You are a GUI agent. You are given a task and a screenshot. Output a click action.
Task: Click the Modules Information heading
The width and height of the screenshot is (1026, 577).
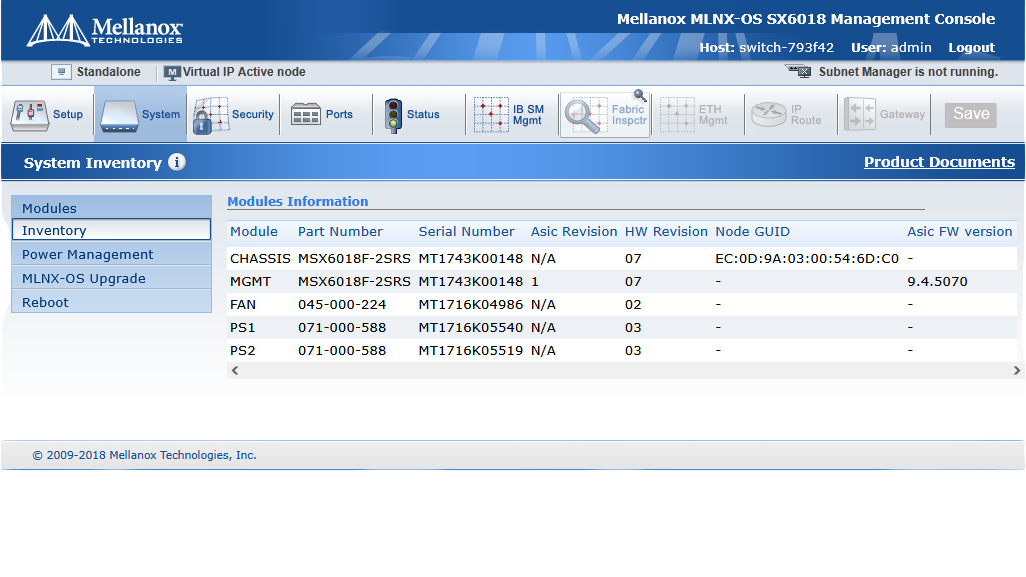tap(298, 201)
